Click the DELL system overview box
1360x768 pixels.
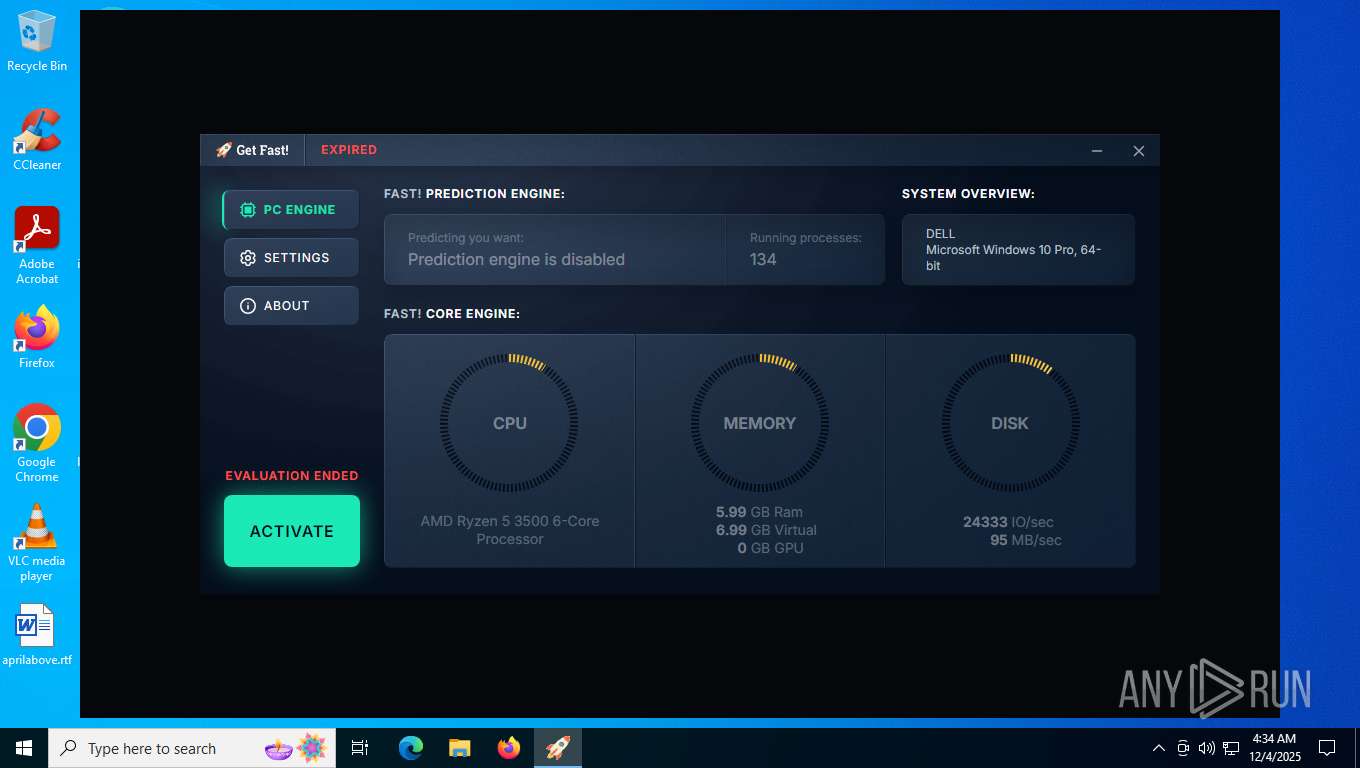[1018, 250]
